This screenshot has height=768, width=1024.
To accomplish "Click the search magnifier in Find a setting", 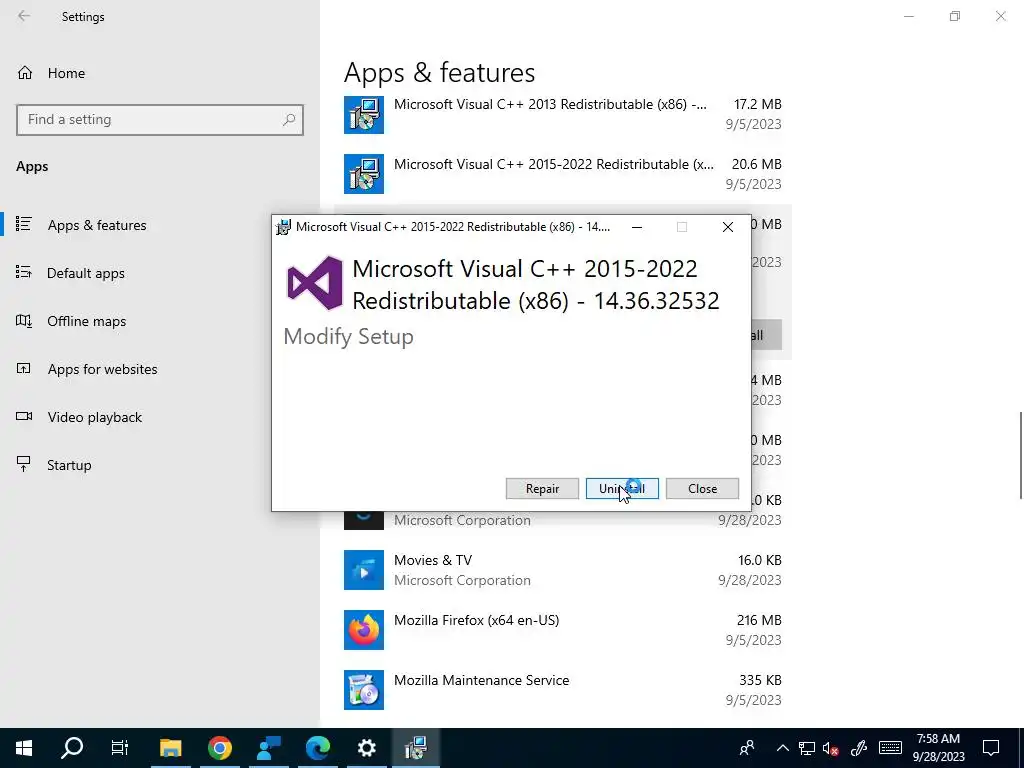I will point(289,120).
